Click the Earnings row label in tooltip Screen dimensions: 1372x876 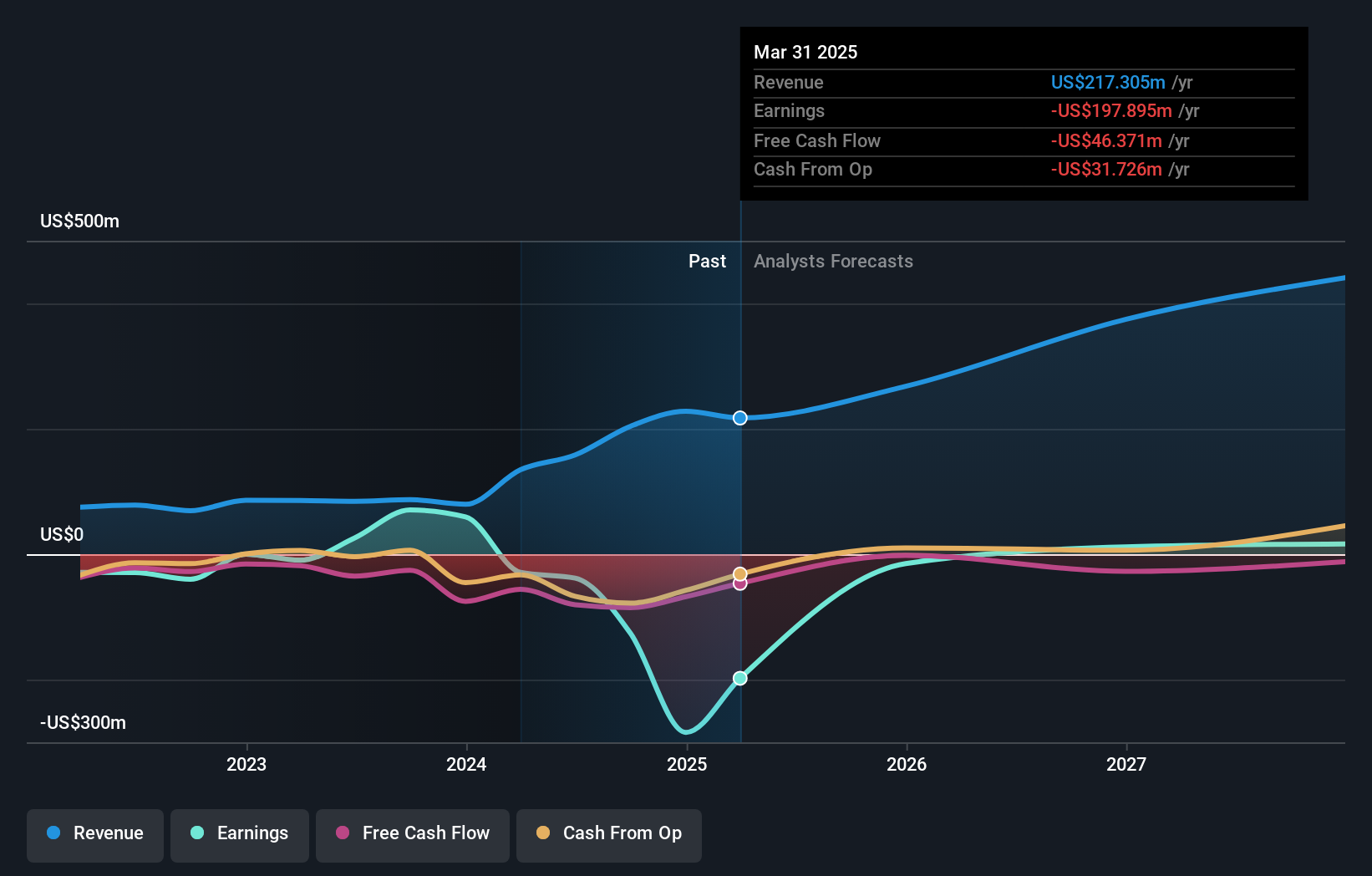point(789,110)
